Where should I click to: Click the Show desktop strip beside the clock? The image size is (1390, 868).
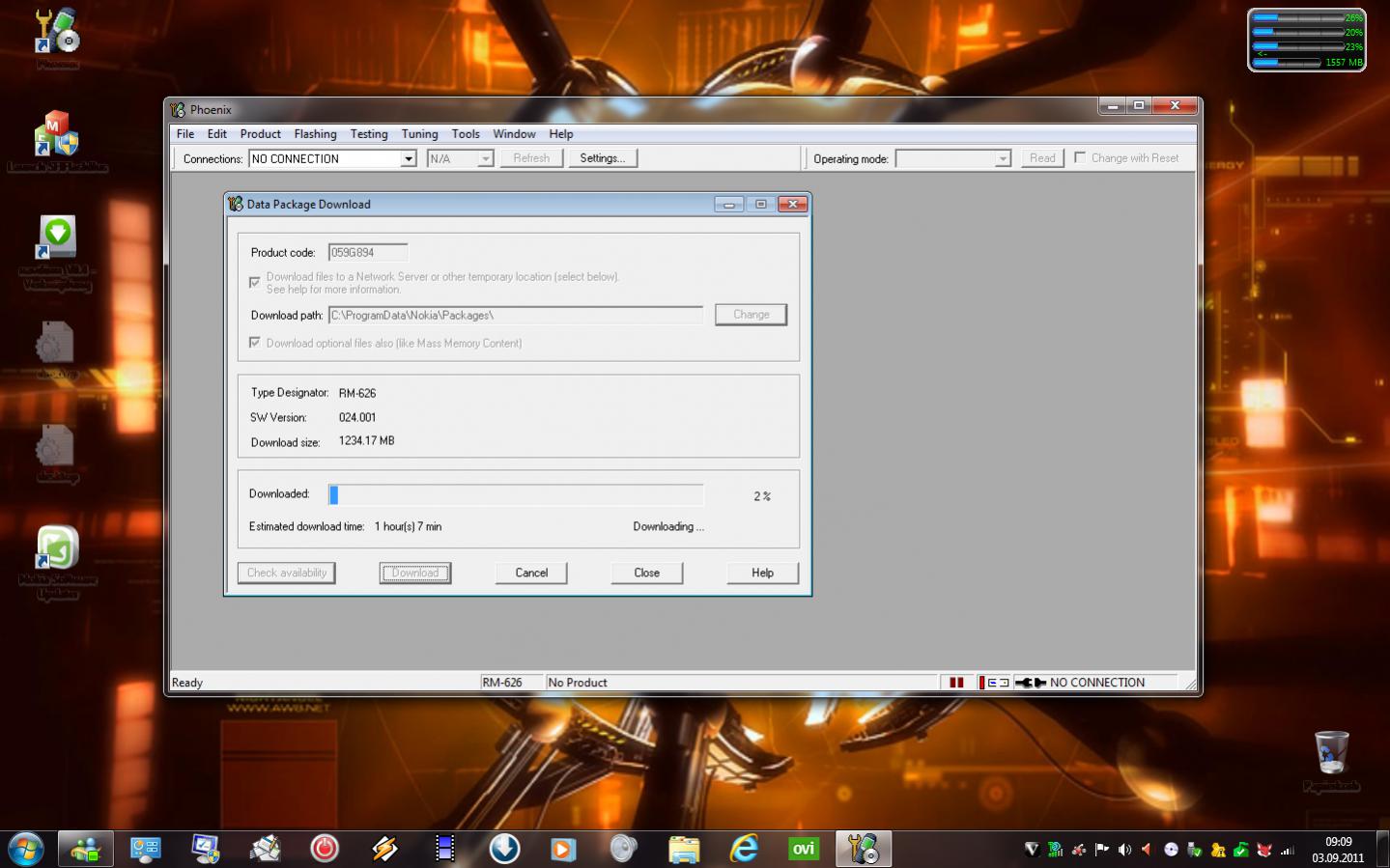(x=1382, y=850)
